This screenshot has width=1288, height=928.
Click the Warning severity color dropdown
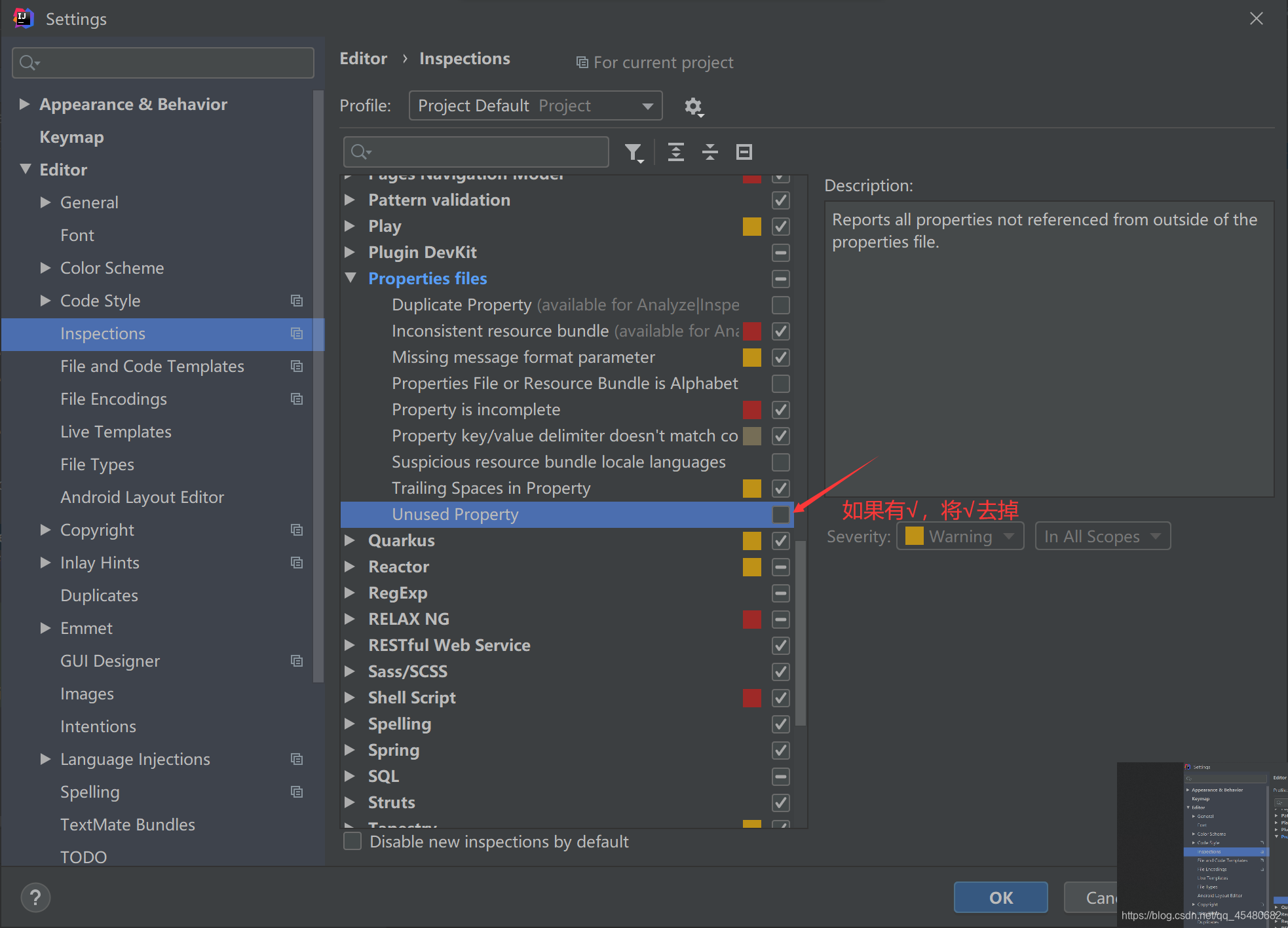pos(959,536)
